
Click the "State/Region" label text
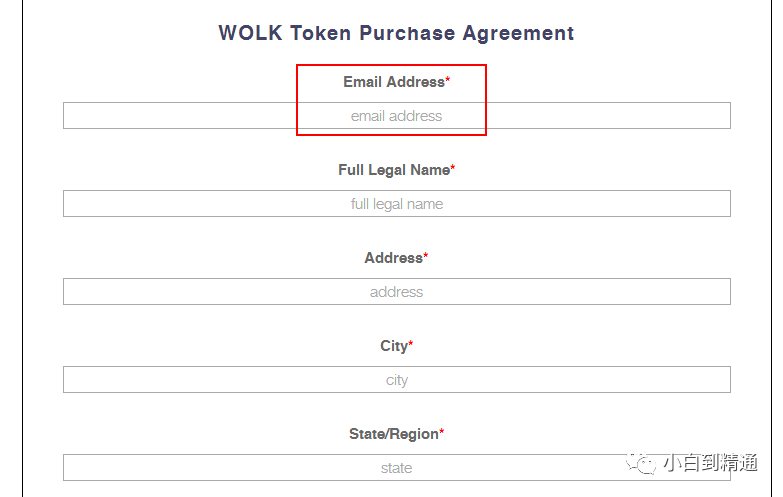tap(393, 434)
